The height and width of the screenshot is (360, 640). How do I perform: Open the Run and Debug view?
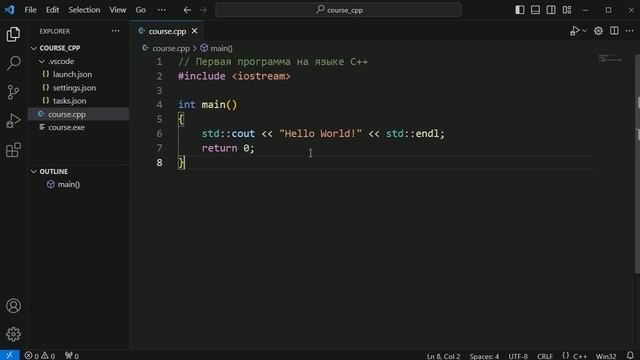pyautogui.click(x=13, y=121)
